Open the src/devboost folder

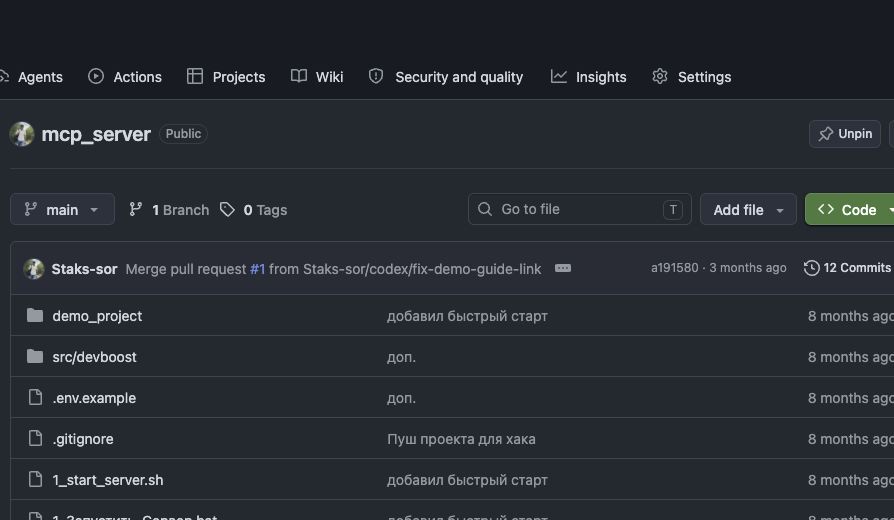94,356
